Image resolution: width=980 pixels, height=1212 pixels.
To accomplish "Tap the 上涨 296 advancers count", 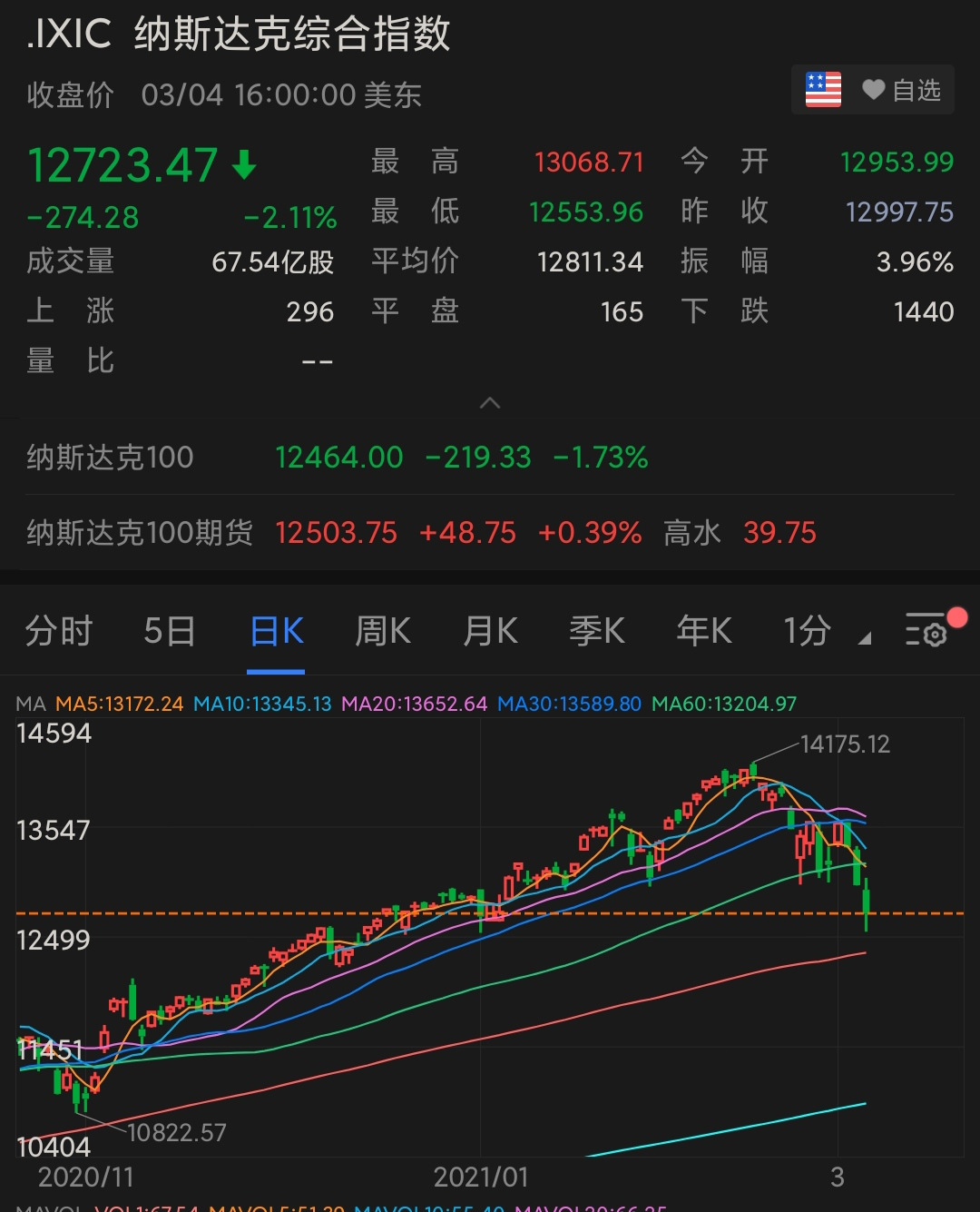I will coord(310,312).
